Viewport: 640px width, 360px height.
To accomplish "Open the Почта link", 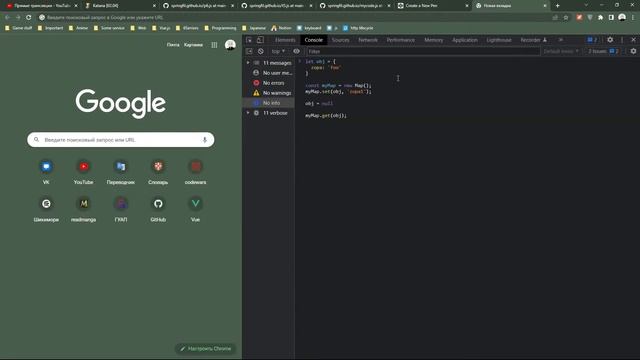I will (173, 45).
